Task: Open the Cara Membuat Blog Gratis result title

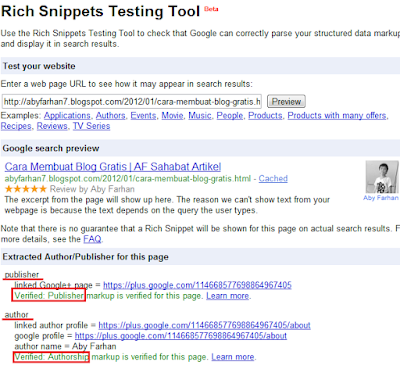Action: pyautogui.click(x=113, y=167)
